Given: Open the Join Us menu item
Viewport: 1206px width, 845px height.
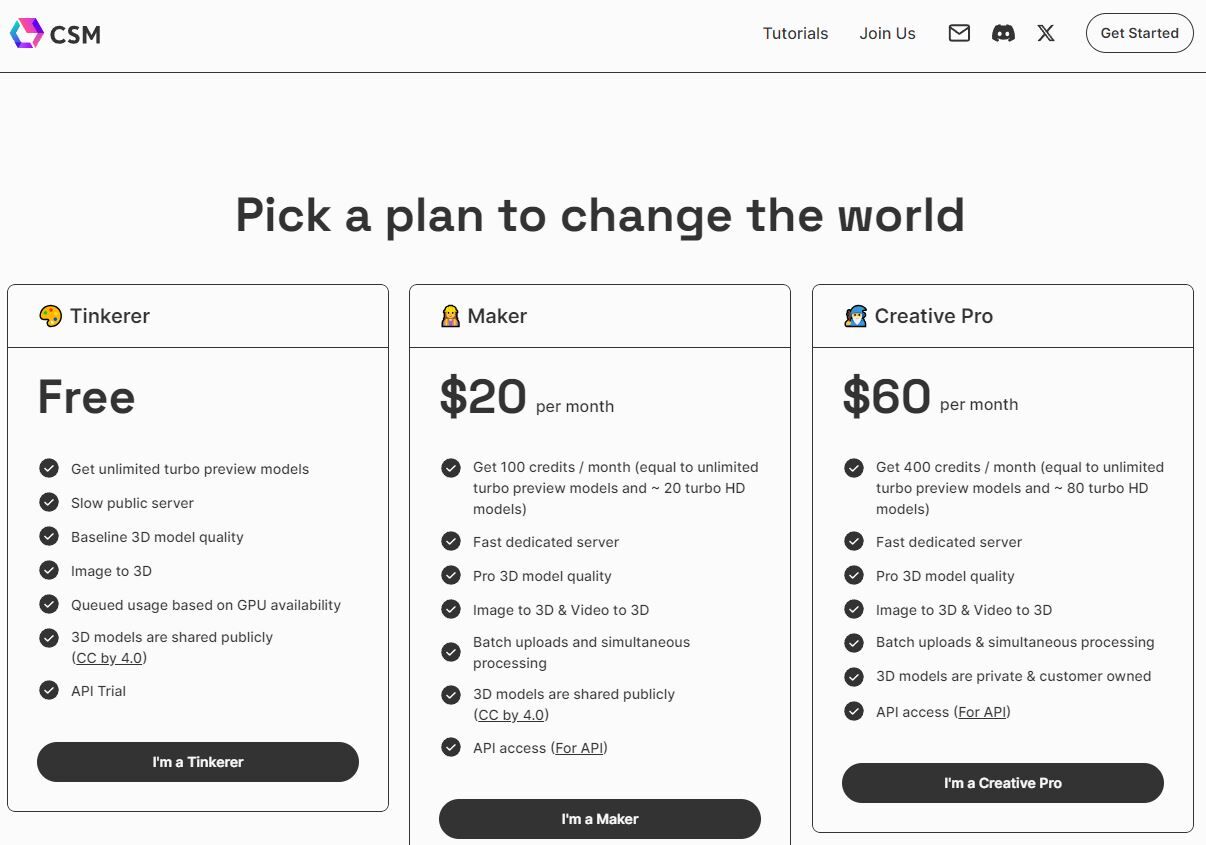Looking at the screenshot, I should pos(887,33).
